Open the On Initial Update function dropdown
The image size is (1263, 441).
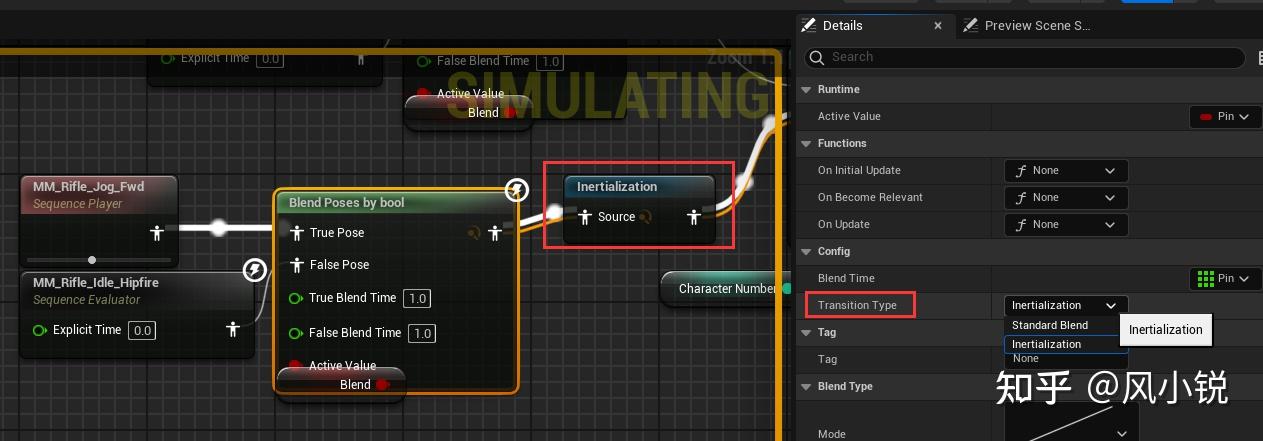click(1066, 171)
